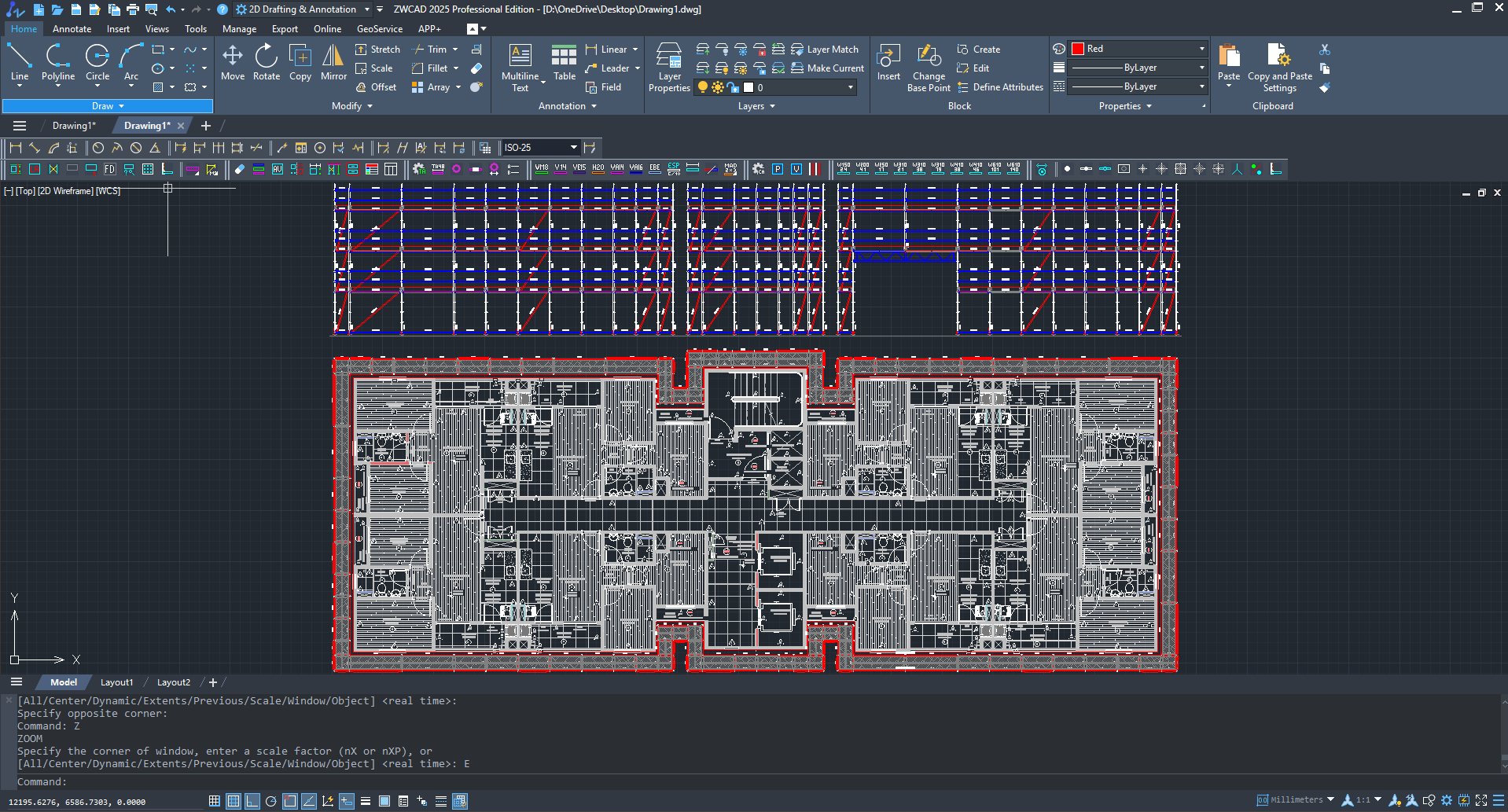The height and width of the screenshot is (812, 1508).
Task: Select the Line drawing tool
Action: click(x=20, y=63)
